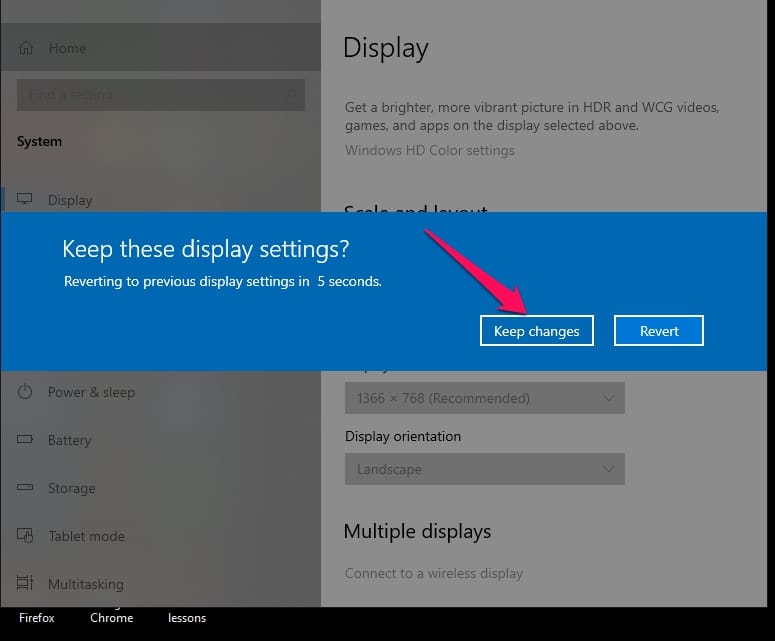
Task: Click the Storage drive icon
Action: [x=25, y=487]
